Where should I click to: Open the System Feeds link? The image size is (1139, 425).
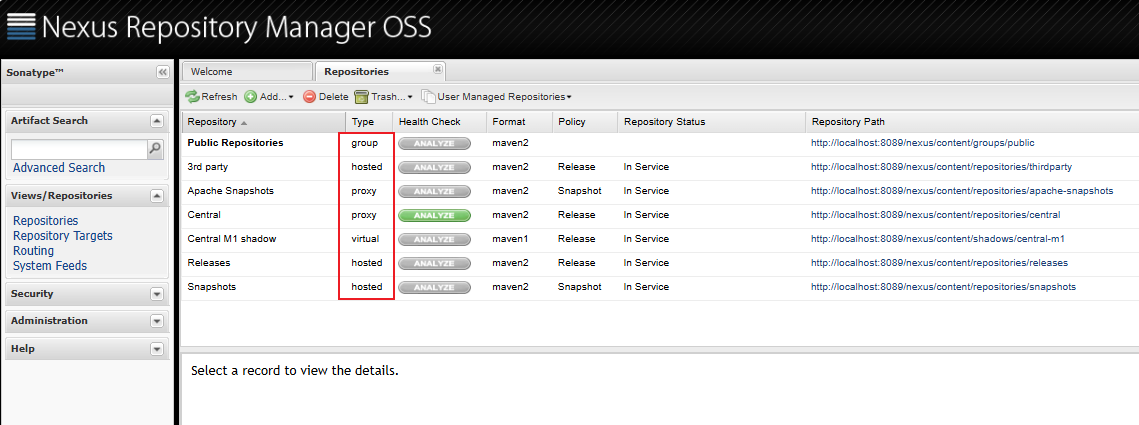[x=50, y=266]
